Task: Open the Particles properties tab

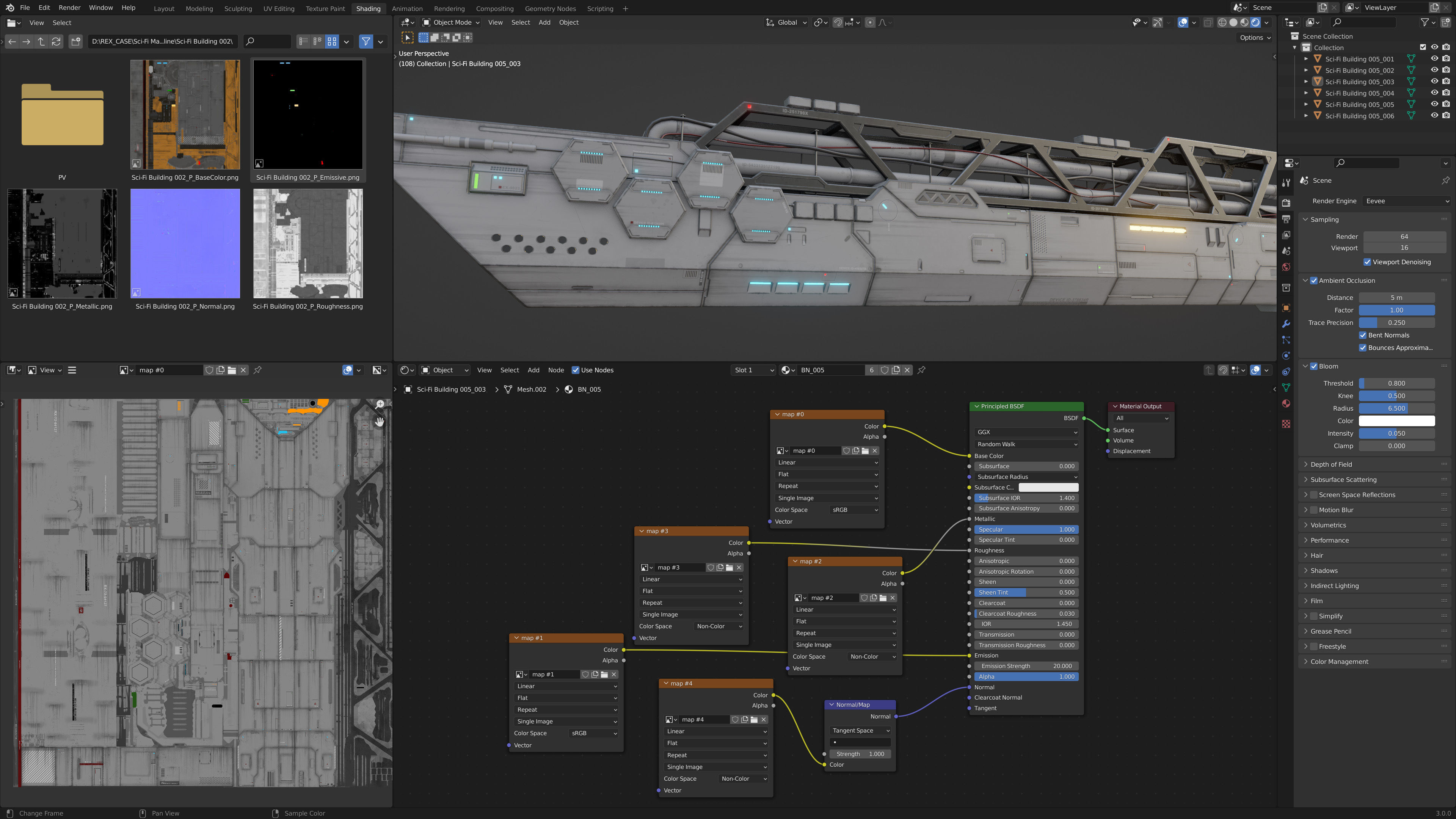Action: (1286, 340)
